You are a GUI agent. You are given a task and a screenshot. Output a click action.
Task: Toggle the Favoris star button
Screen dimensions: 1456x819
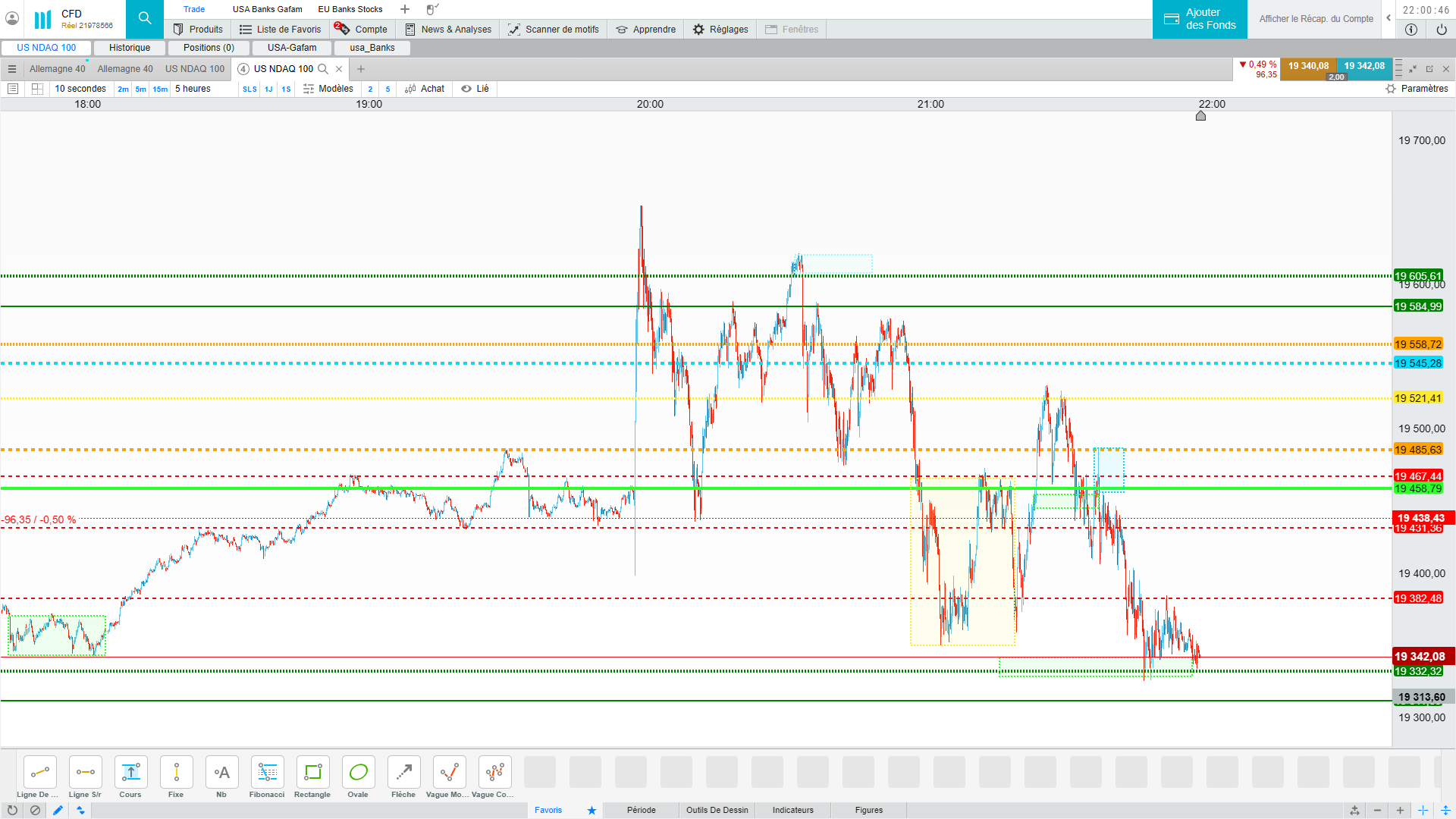coord(591,810)
